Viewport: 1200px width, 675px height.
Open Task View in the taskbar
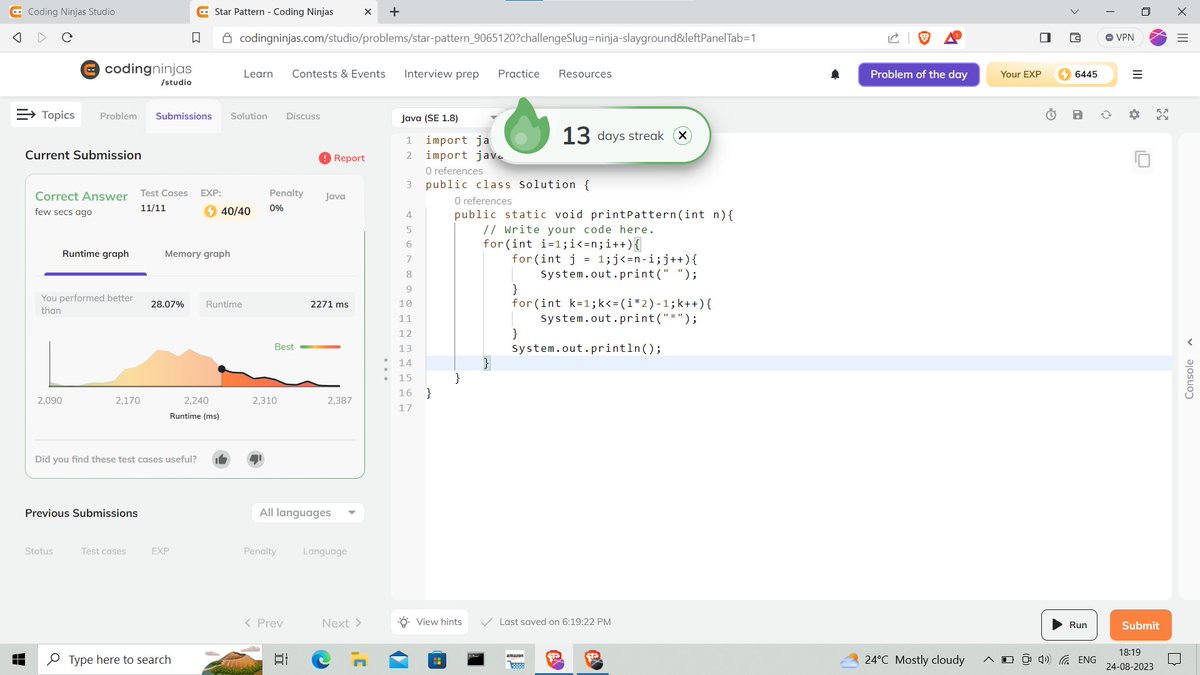282,659
